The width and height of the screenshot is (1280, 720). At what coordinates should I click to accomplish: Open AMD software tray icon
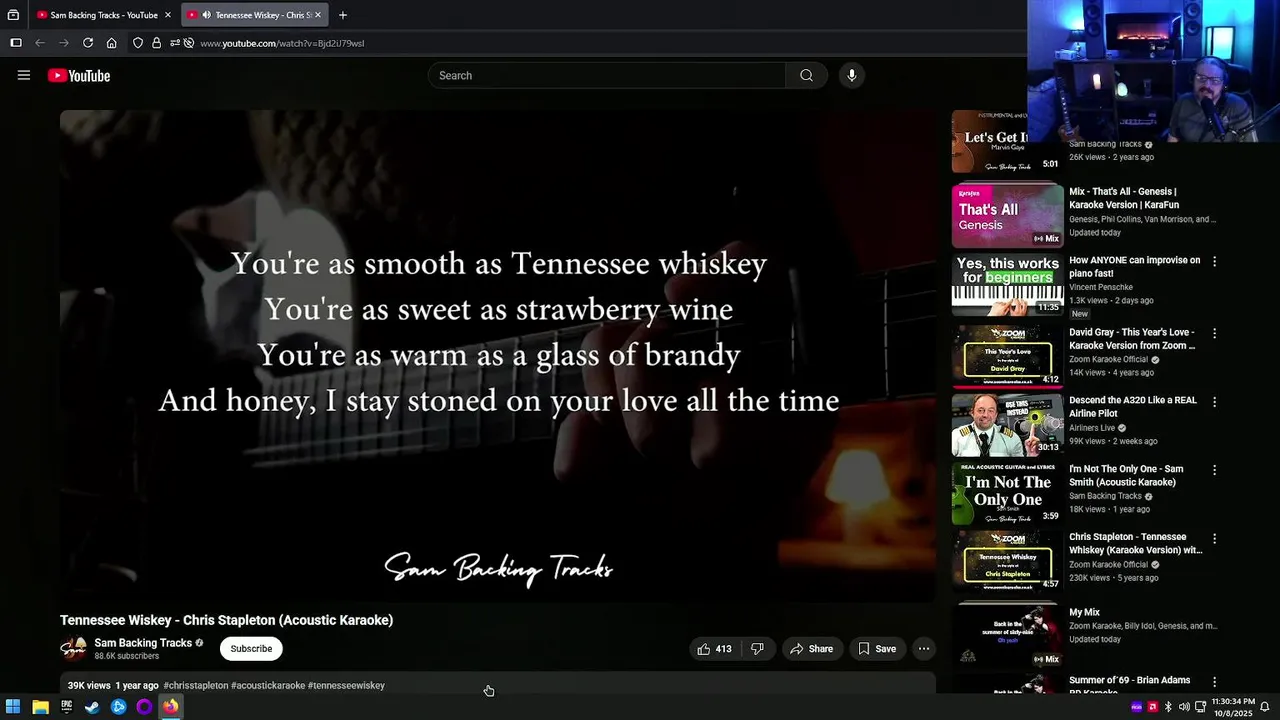1153,707
